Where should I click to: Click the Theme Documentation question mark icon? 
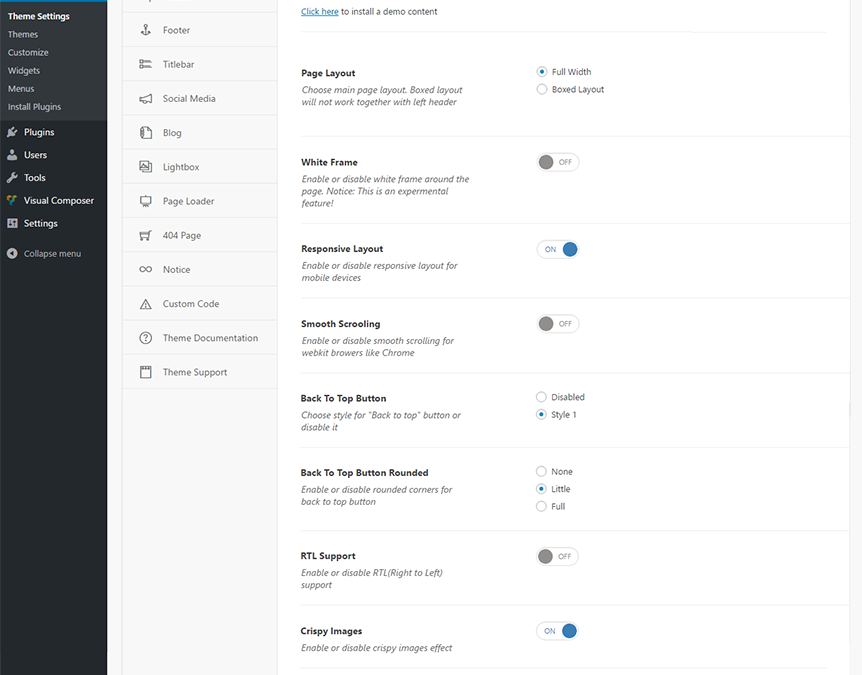pyautogui.click(x=146, y=338)
